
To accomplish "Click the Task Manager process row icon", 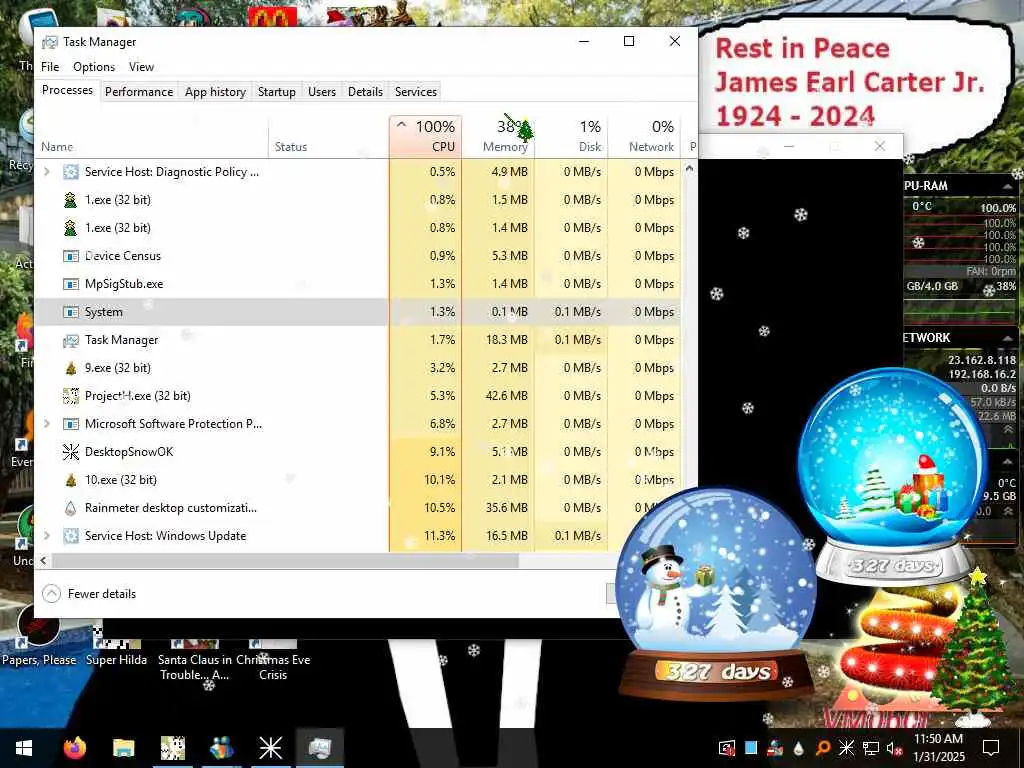I will pos(71,340).
